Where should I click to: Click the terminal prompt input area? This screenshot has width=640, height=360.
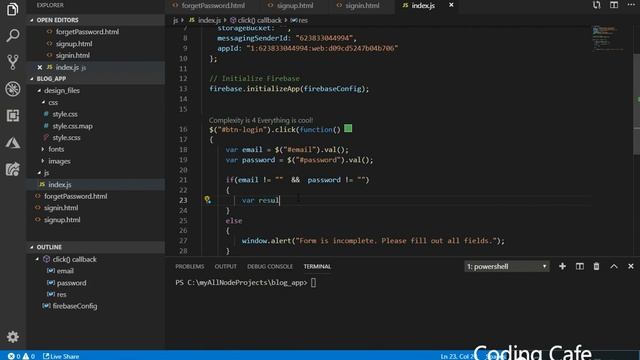[313, 282]
